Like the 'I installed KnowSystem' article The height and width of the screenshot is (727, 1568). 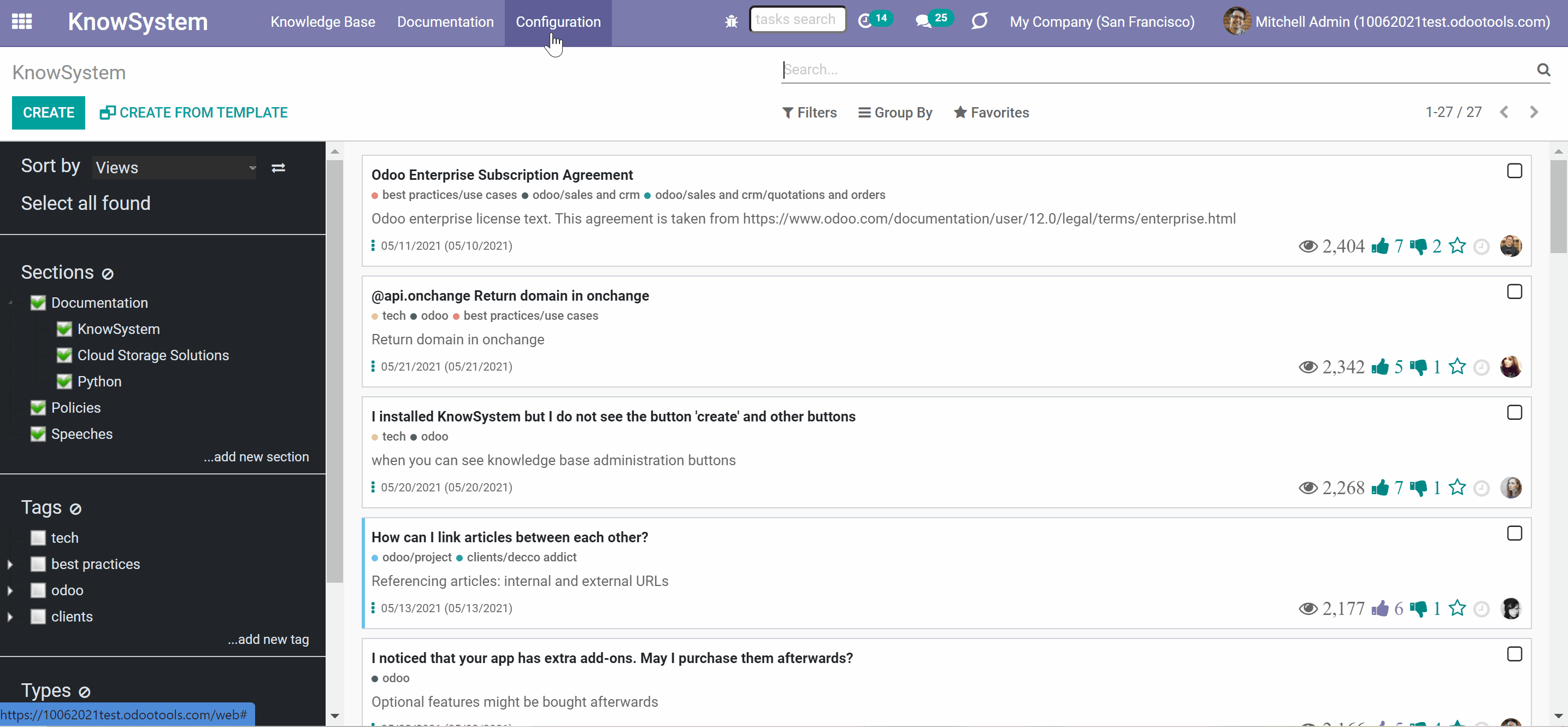tap(1380, 488)
